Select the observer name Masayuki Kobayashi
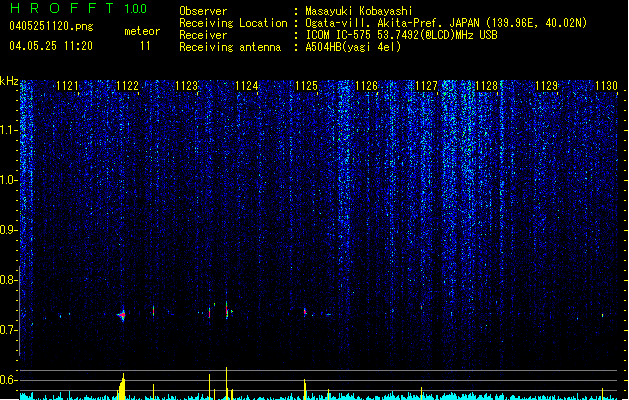 point(359,11)
